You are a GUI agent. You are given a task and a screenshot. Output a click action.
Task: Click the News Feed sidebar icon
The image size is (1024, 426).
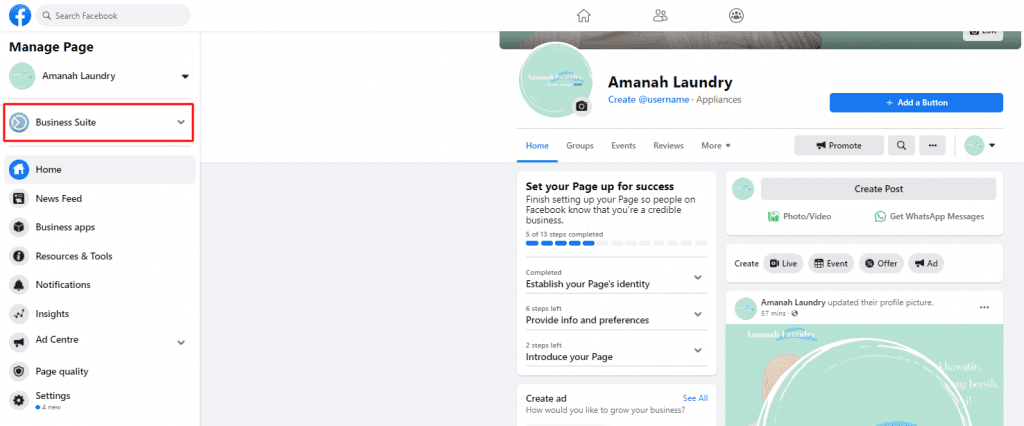(19, 199)
